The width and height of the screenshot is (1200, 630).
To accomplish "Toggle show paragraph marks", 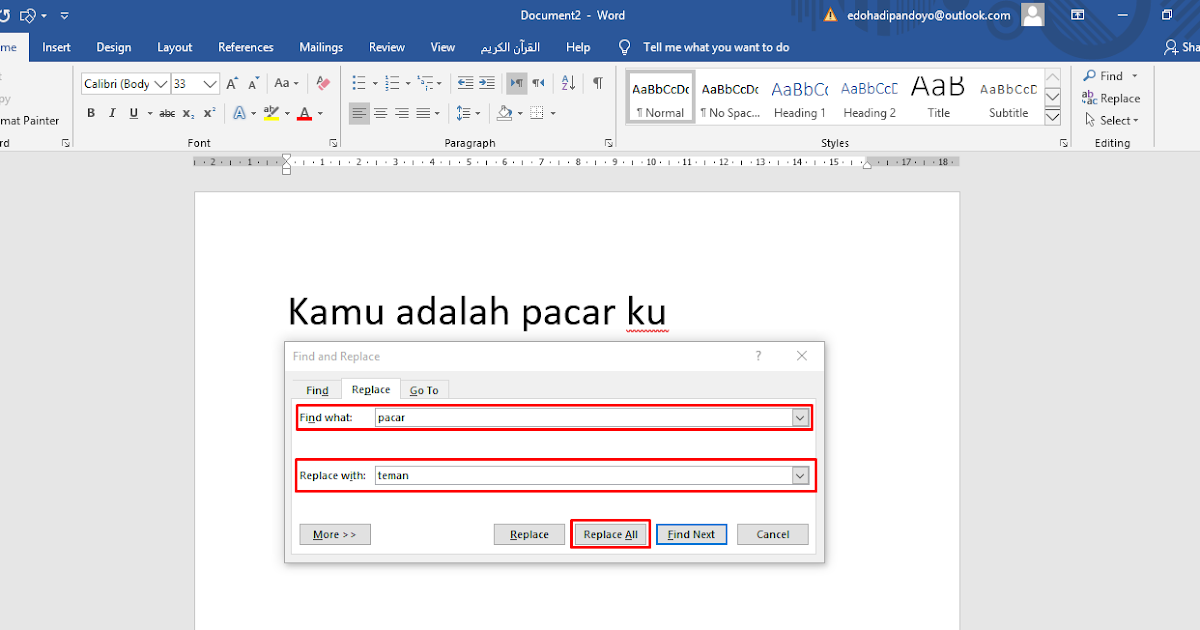I will 597,83.
